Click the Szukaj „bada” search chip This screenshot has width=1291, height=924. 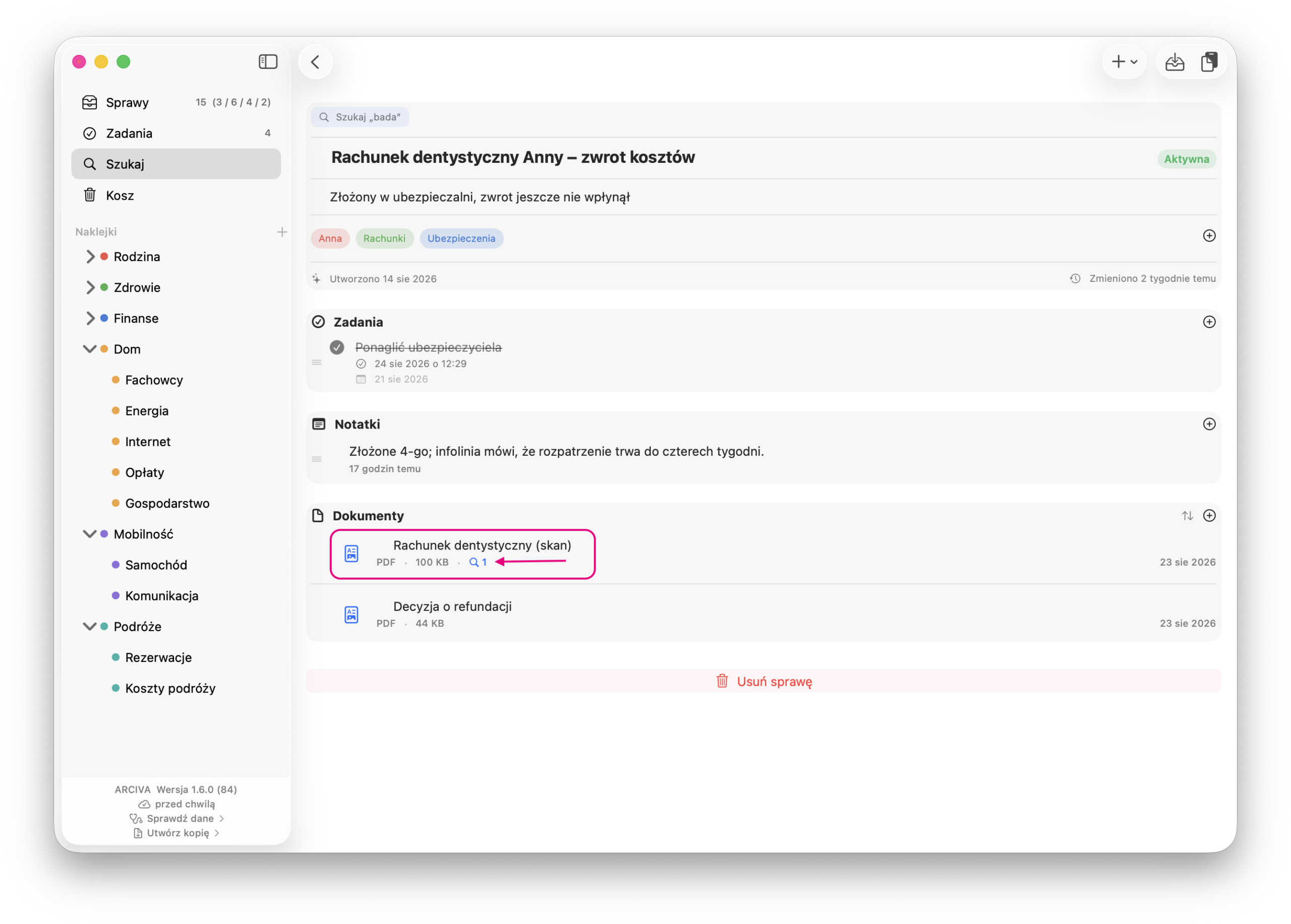(x=360, y=117)
